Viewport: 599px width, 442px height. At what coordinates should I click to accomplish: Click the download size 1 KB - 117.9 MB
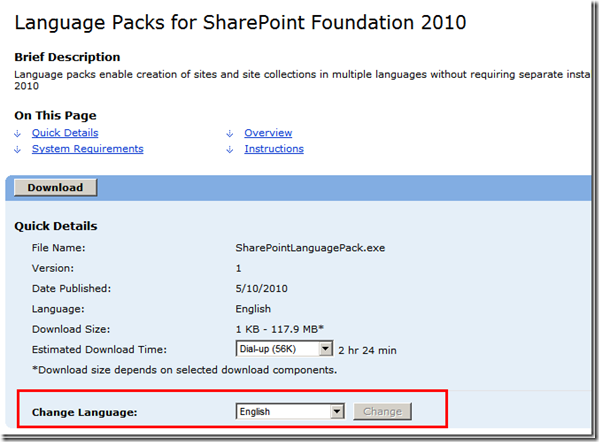[x=280, y=329]
